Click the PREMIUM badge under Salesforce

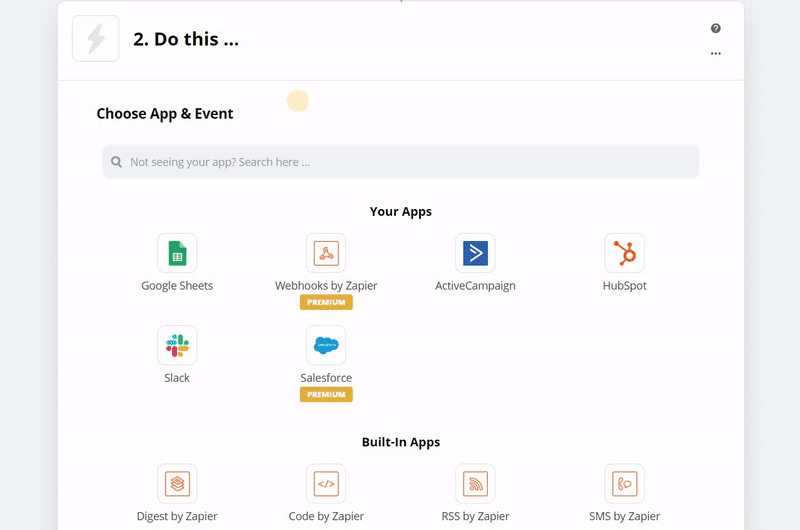click(326, 395)
